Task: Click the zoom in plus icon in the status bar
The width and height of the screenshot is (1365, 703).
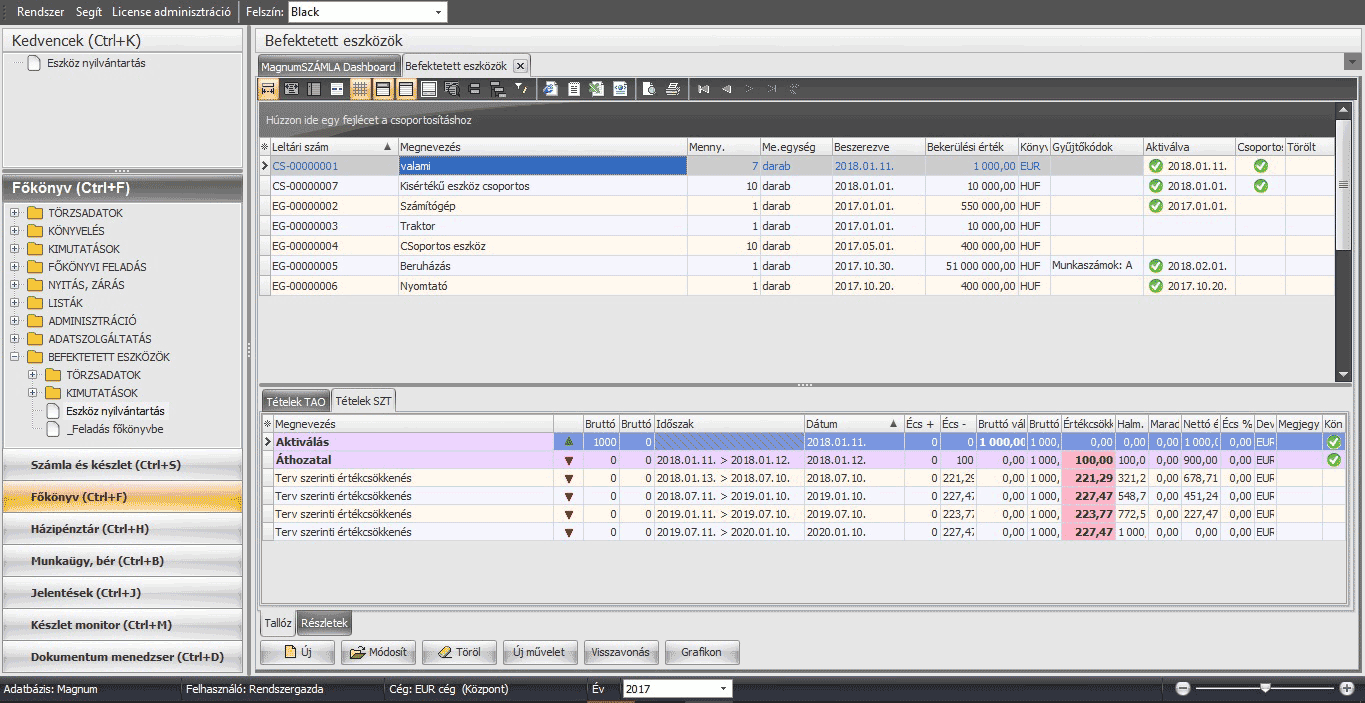Action: click(x=1346, y=688)
